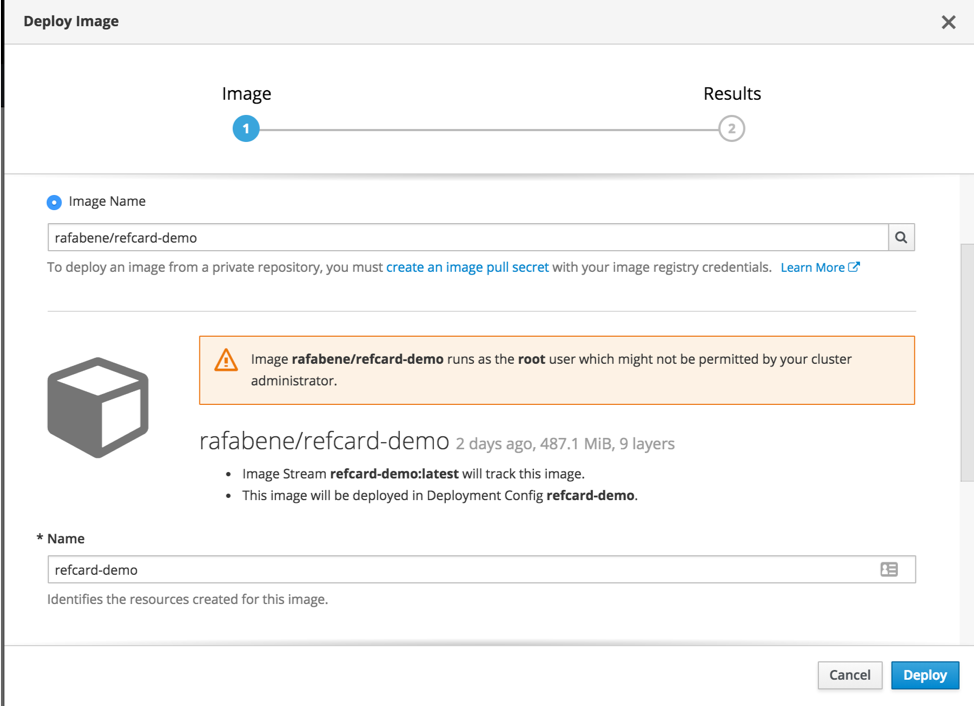
Task: Select the Image Name radio button
Action: (x=54, y=202)
